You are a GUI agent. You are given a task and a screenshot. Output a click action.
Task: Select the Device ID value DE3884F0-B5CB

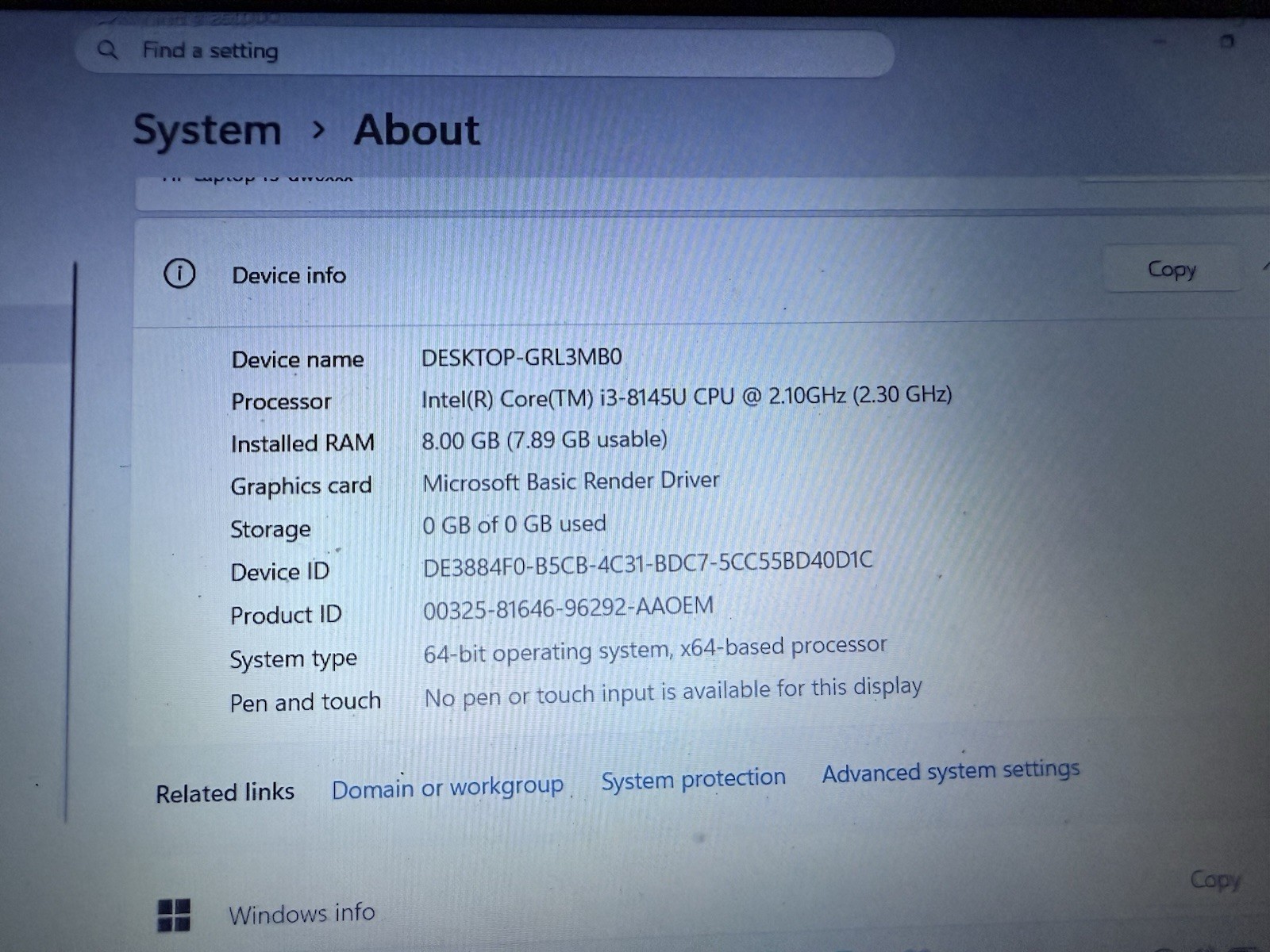point(648,563)
